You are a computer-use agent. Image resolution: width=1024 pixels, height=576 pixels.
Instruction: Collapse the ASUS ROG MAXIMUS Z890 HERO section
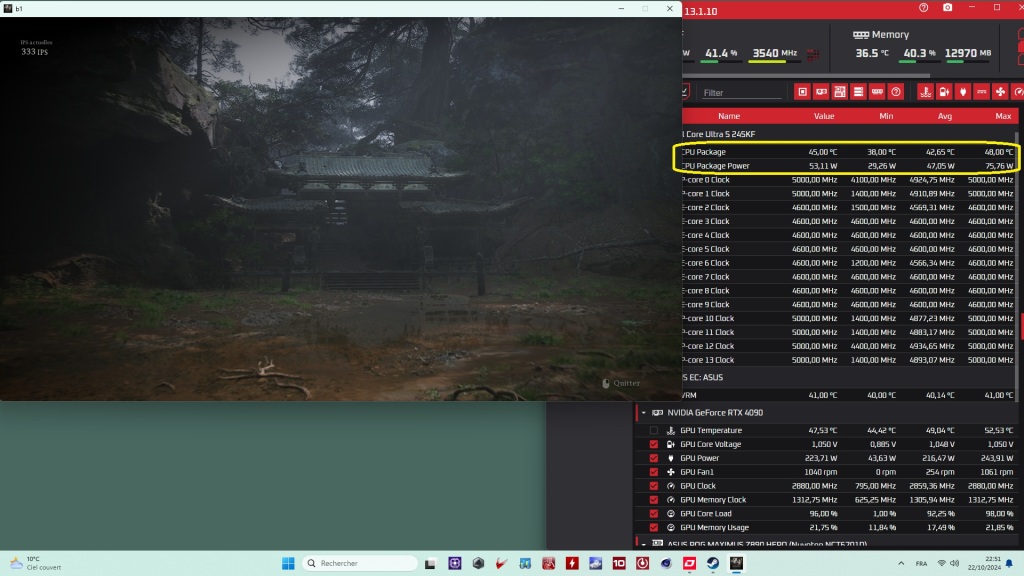coord(643,543)
